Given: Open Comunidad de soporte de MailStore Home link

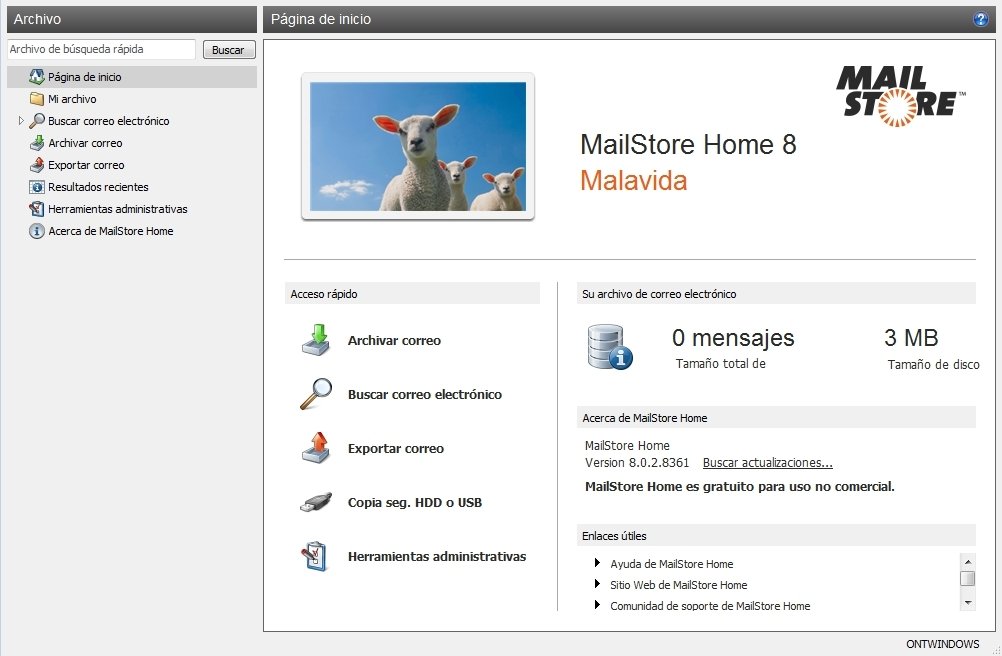Looking at the screenshot, I should click(x=710, y=606).
